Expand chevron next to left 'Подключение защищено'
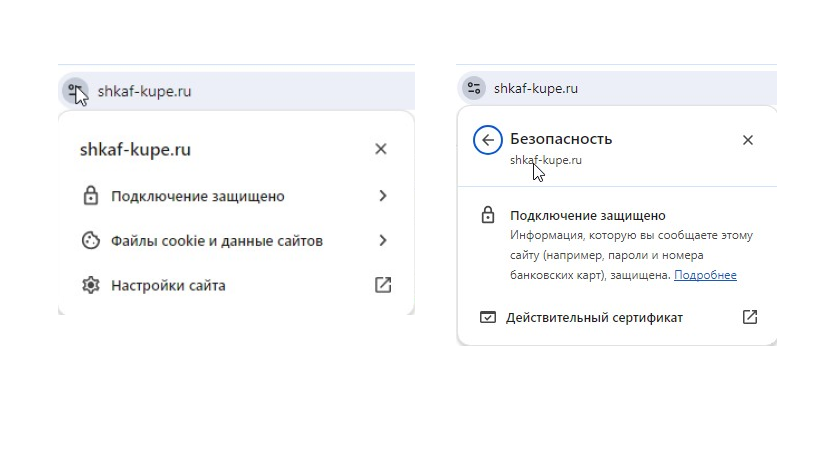 click(x=383, y=196)
